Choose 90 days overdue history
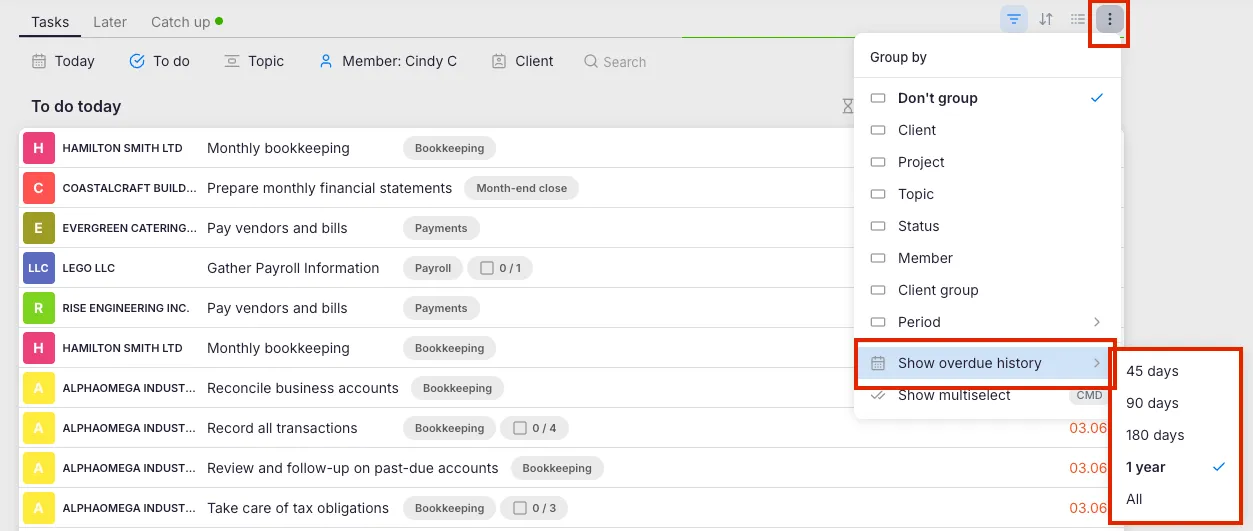The image size is (1253, 531). [1152, 403]
